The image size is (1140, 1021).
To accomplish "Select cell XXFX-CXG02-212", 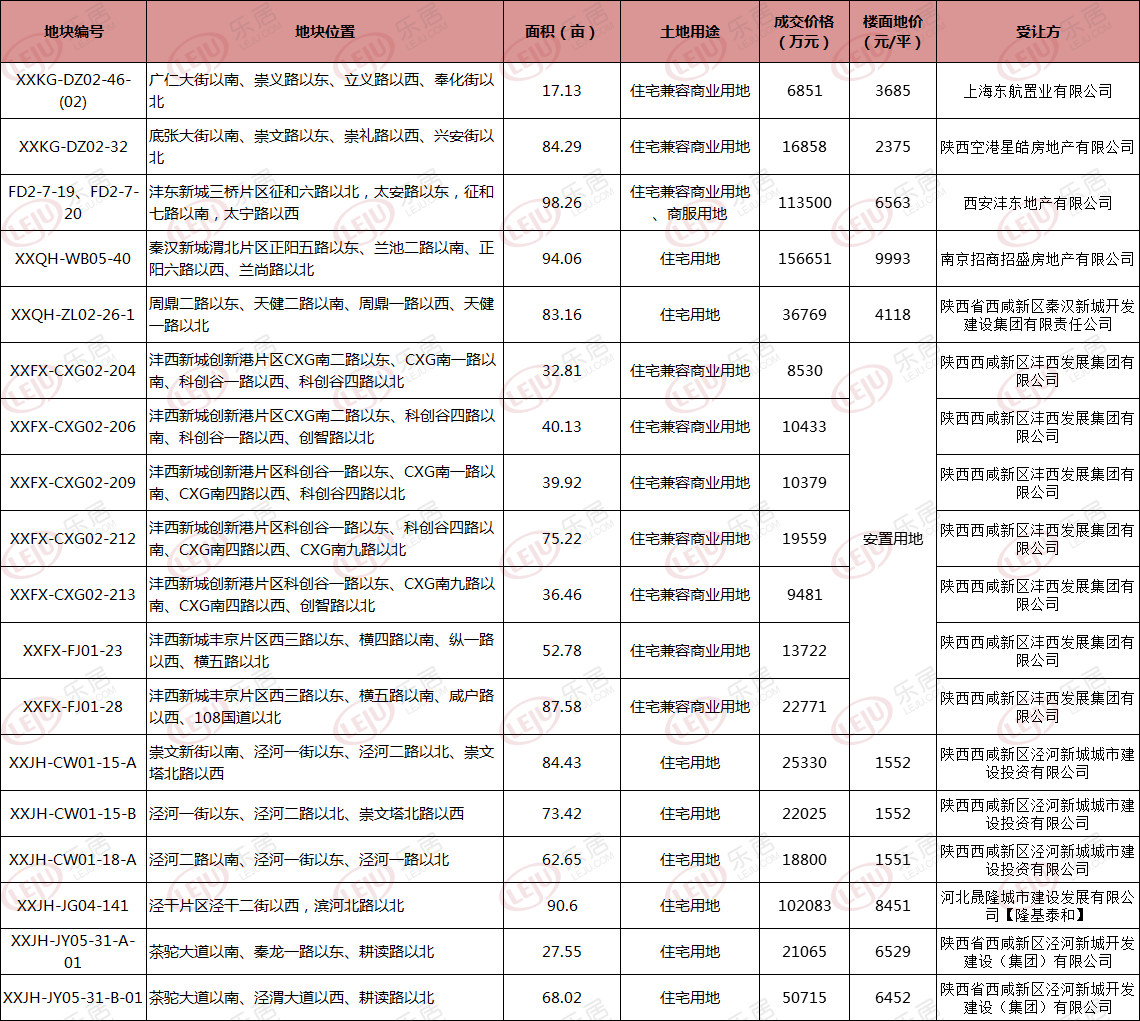I will pos(73,539).
